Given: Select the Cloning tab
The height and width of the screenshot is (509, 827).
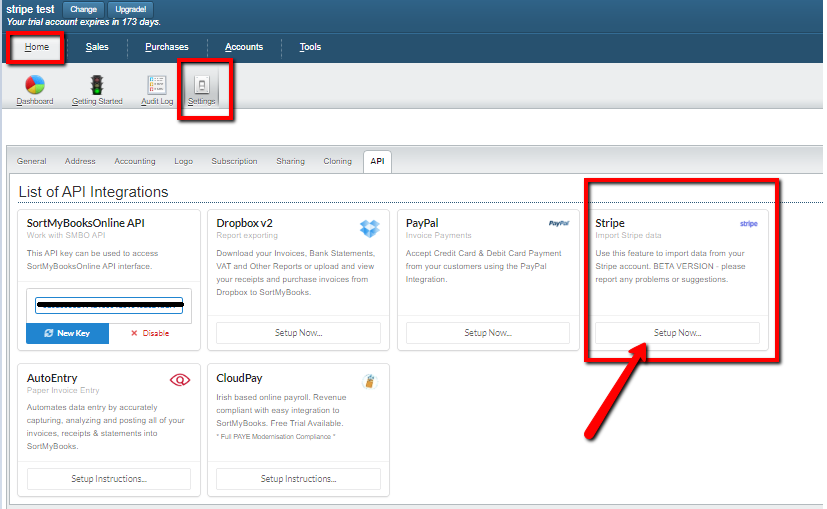Looking at the screenshot, I should coord(337,161).
